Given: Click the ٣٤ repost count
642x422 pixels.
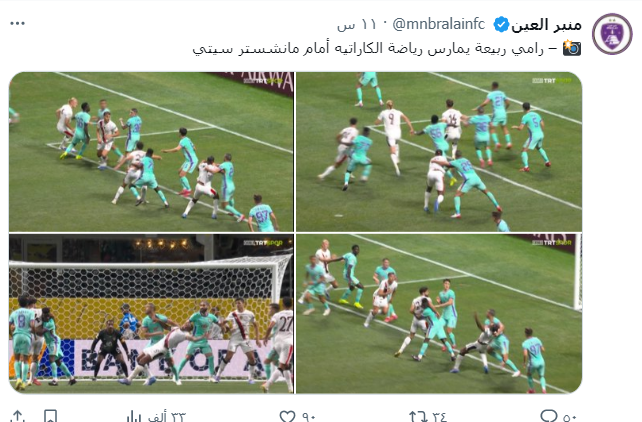Looking at the screenshot, I should click(439, 417).
